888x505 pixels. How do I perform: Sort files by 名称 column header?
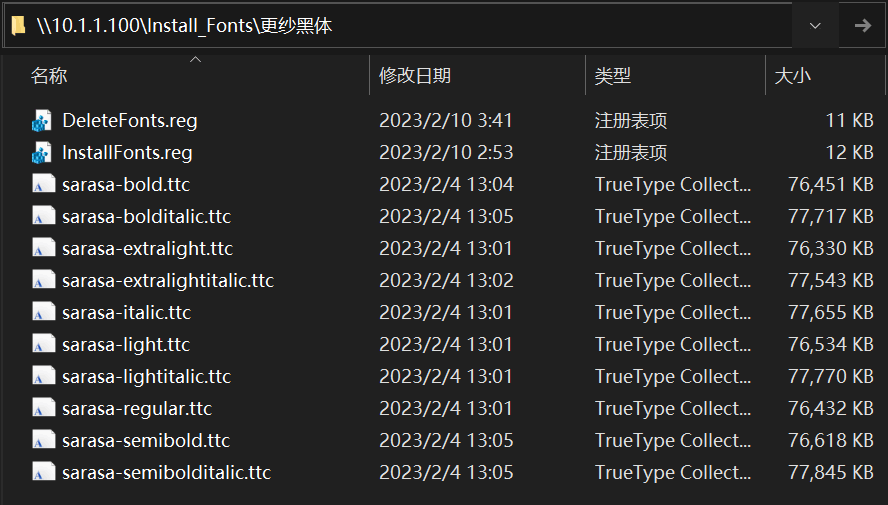point(50,76)
